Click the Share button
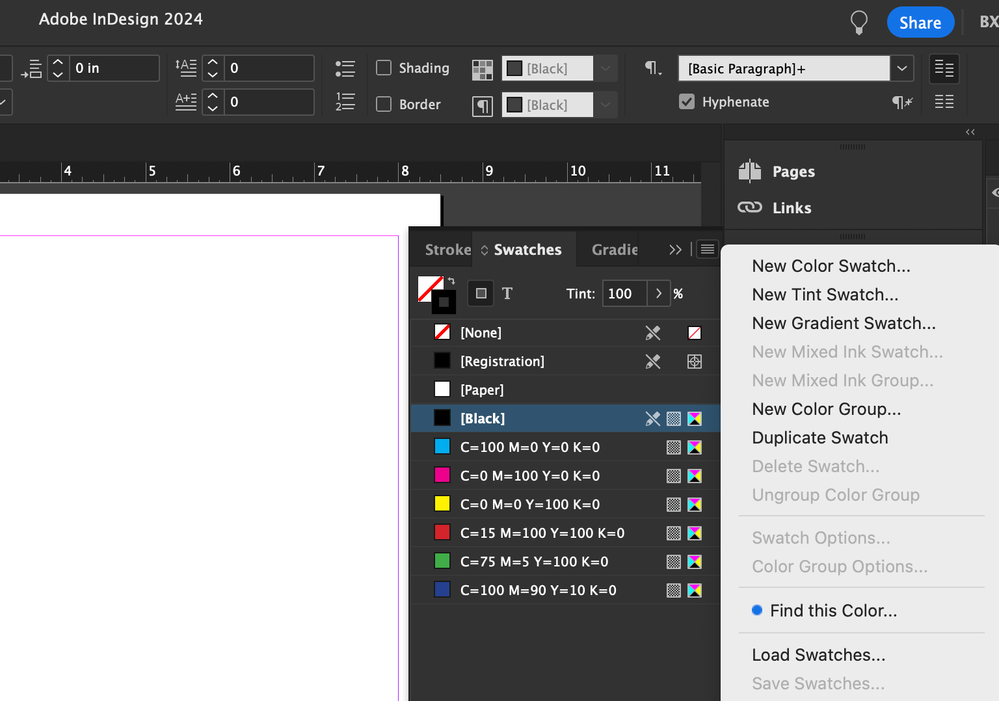This screenshot has height=701, width=999. pos(919,21)
